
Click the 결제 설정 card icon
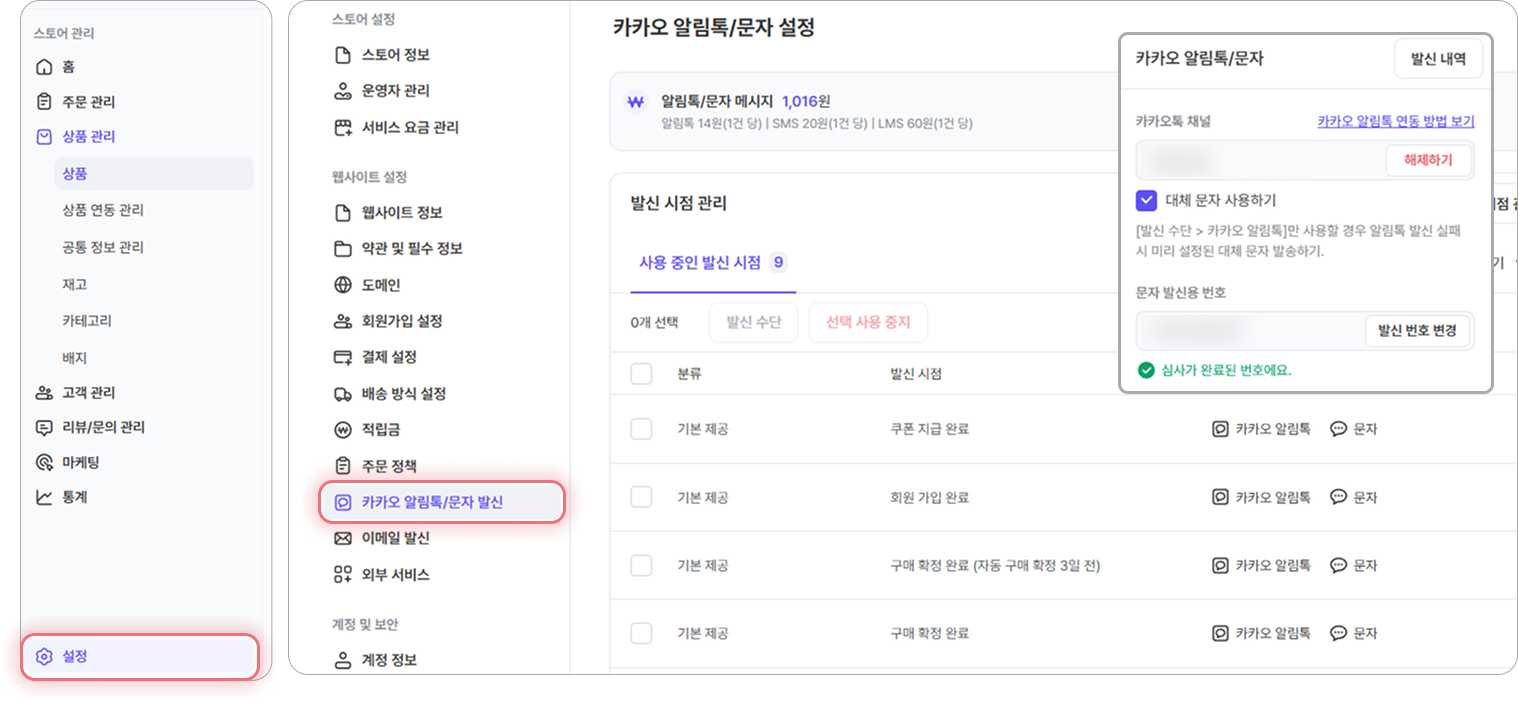pyautogui.click(x=343, y=357)
